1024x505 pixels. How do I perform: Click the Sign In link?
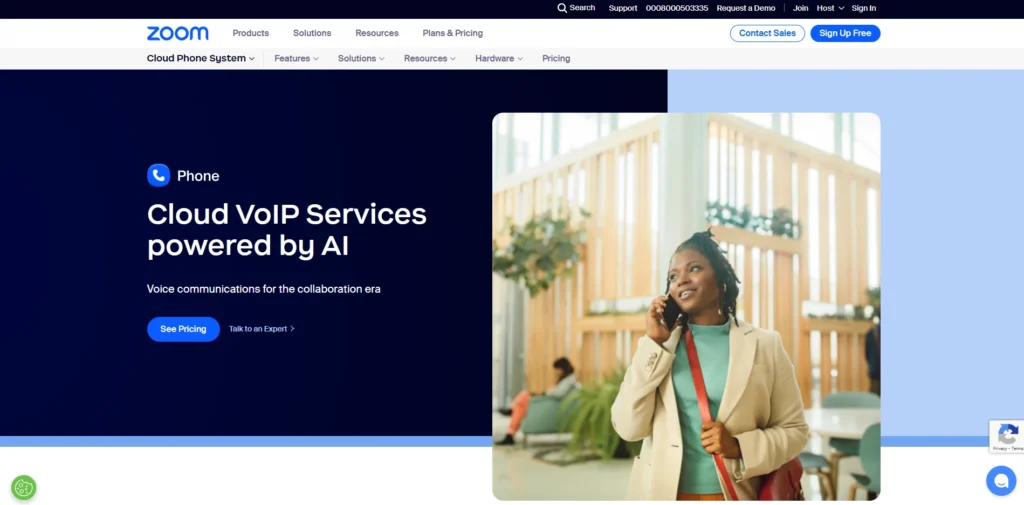point(863,8)
